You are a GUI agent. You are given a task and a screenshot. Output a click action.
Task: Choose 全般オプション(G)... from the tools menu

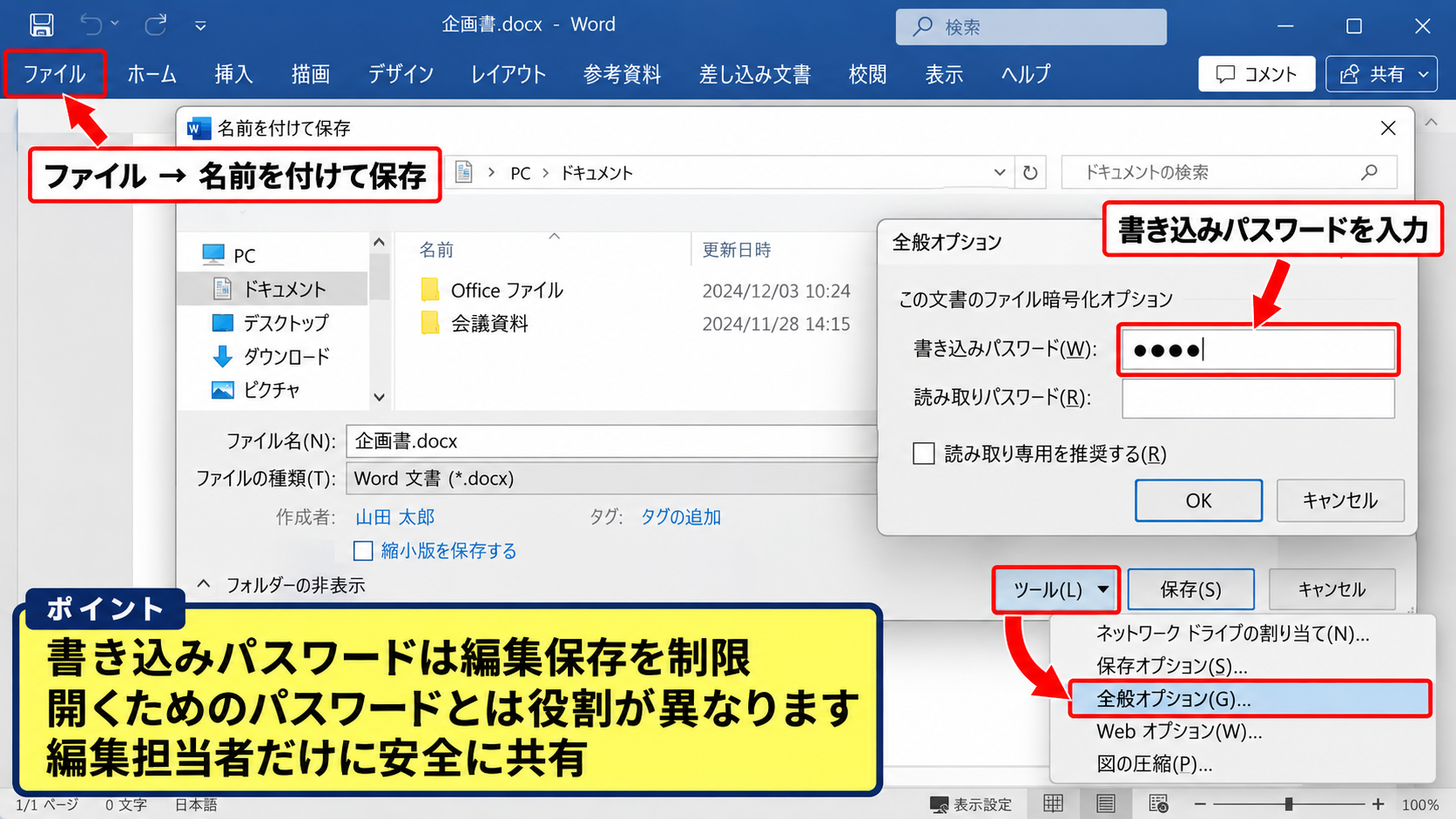click(1250, 699)
